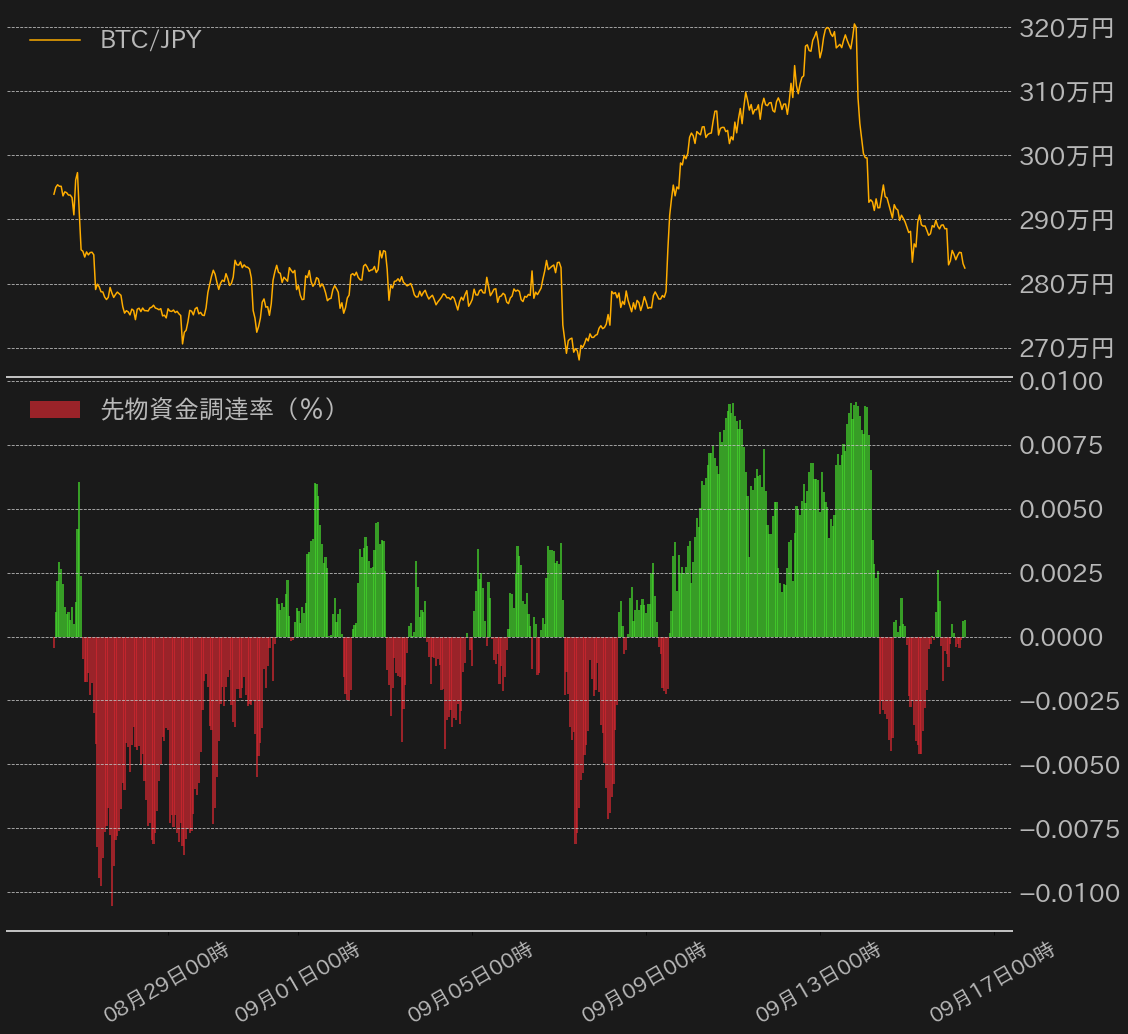Click the 09月09日00時 date axis label
1128x1034 pixels.
pos(645,982)
